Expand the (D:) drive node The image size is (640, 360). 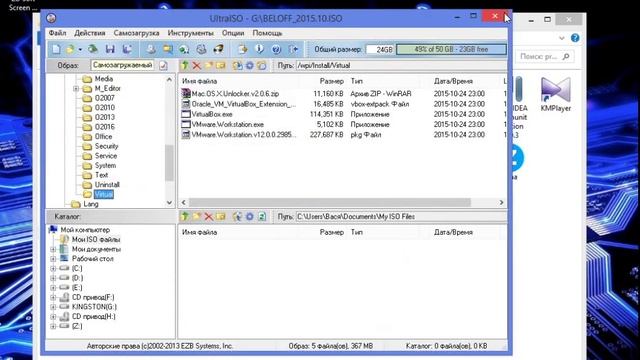click(53, 278)
